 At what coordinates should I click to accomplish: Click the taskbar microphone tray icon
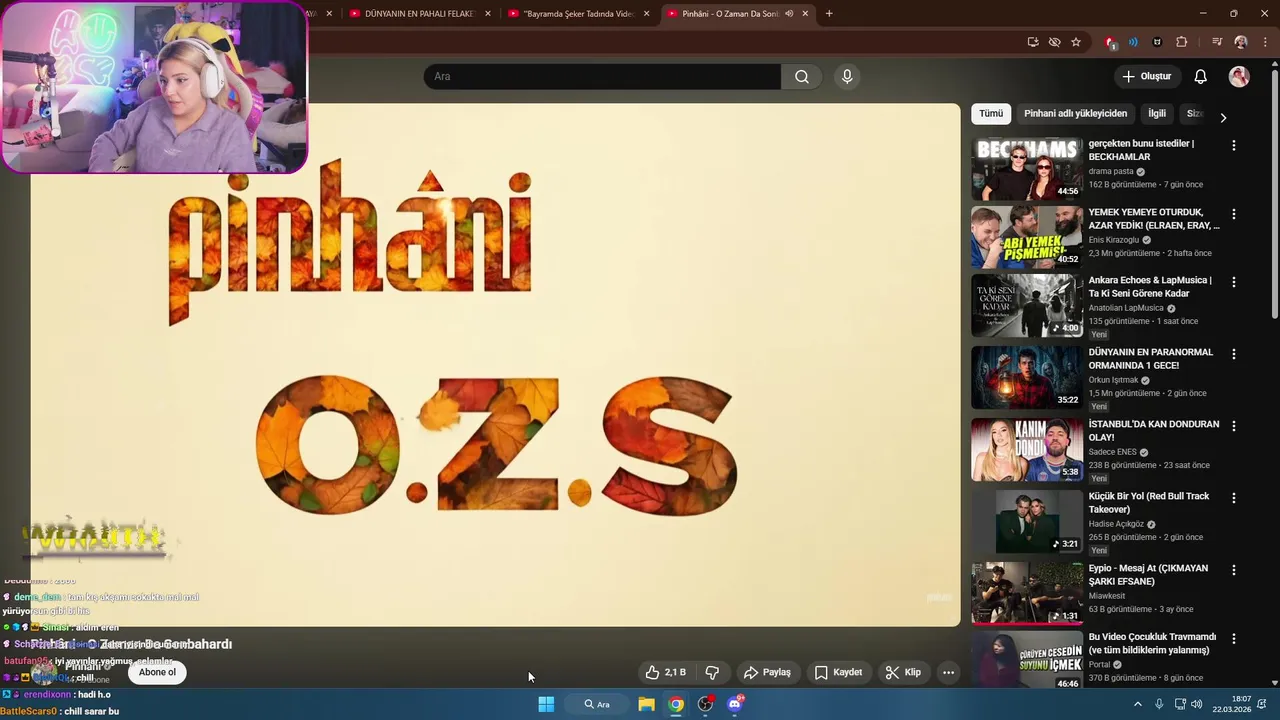tap(1159, 704)
